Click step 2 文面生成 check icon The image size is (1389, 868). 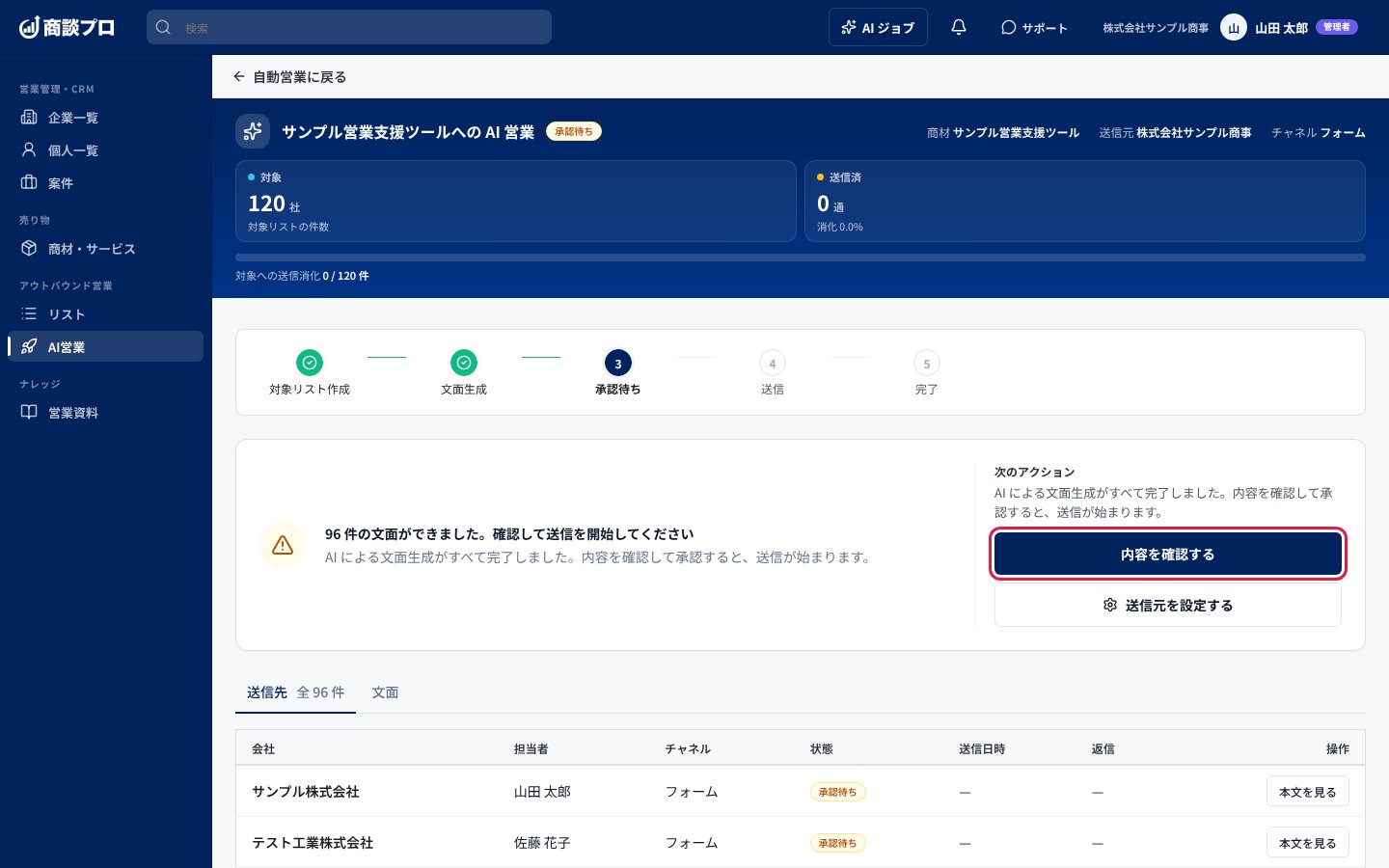click(464, 363)
